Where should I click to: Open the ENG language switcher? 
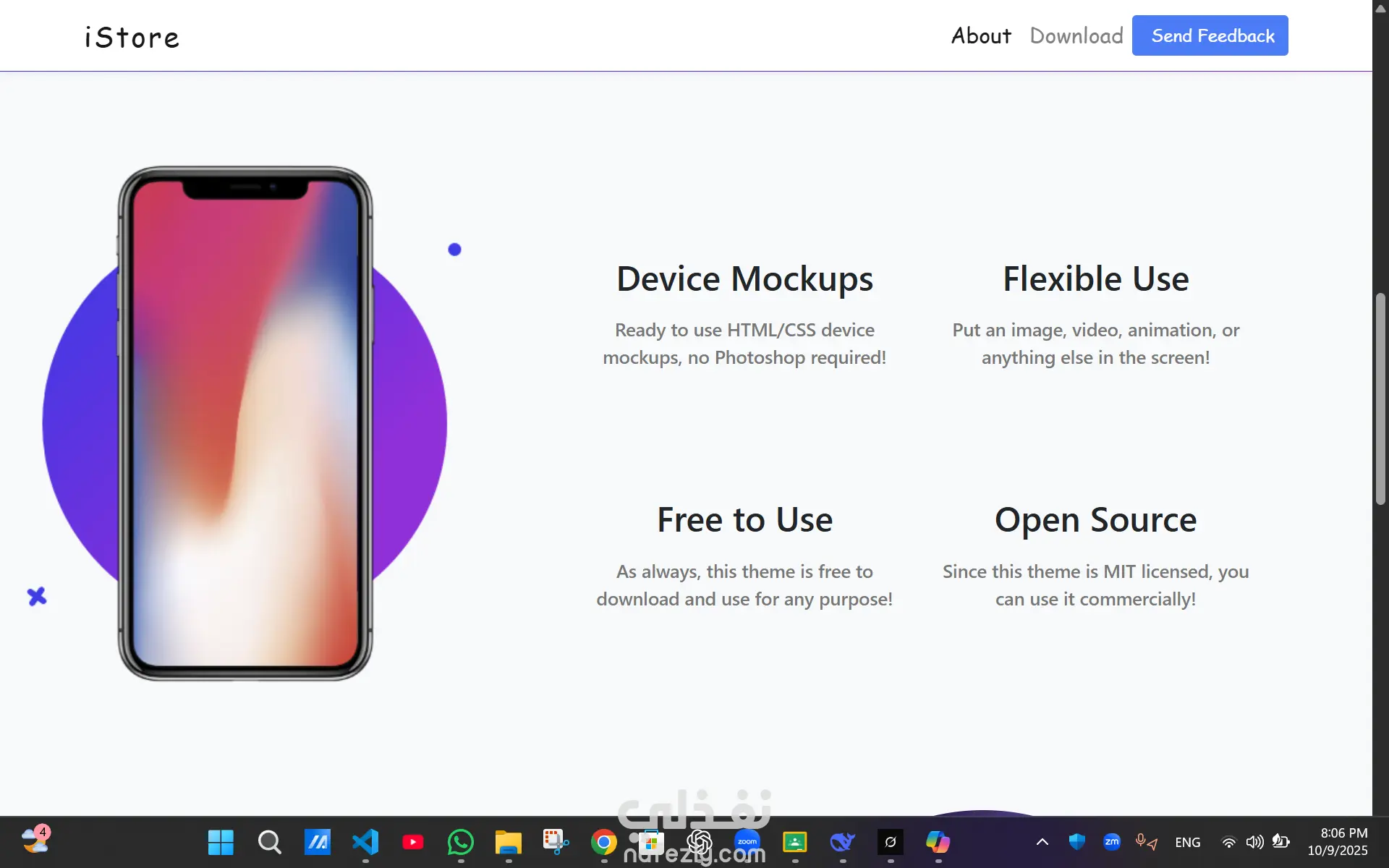tap(1188, 842)
